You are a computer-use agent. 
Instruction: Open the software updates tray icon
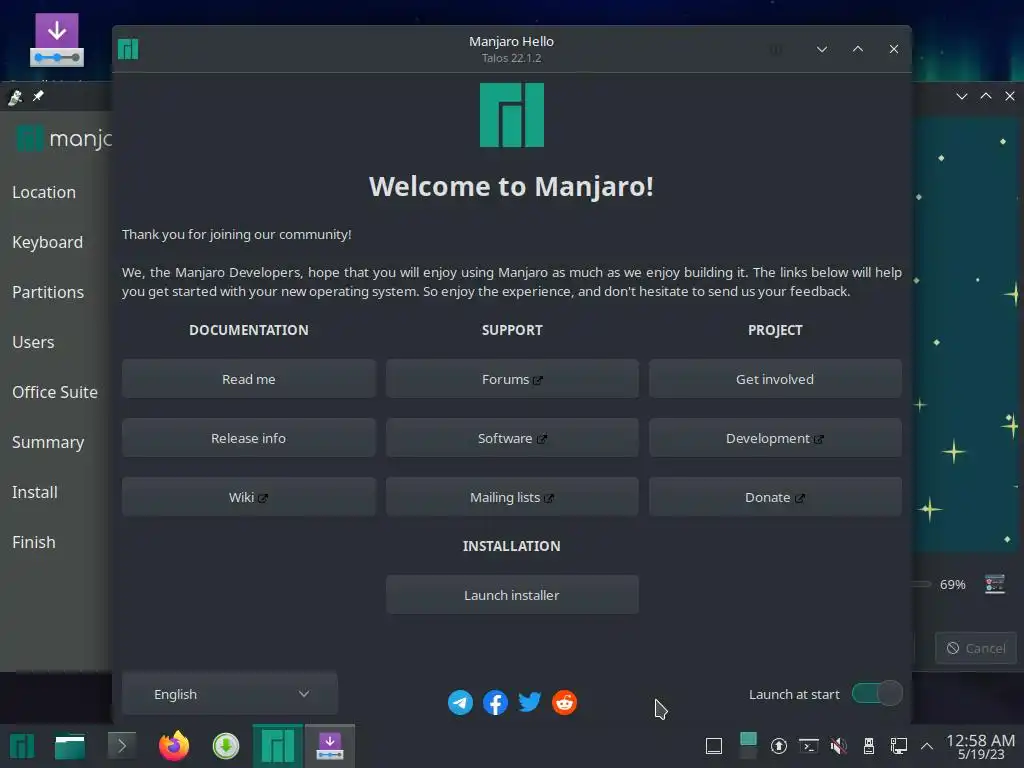(x=778, y=746)
